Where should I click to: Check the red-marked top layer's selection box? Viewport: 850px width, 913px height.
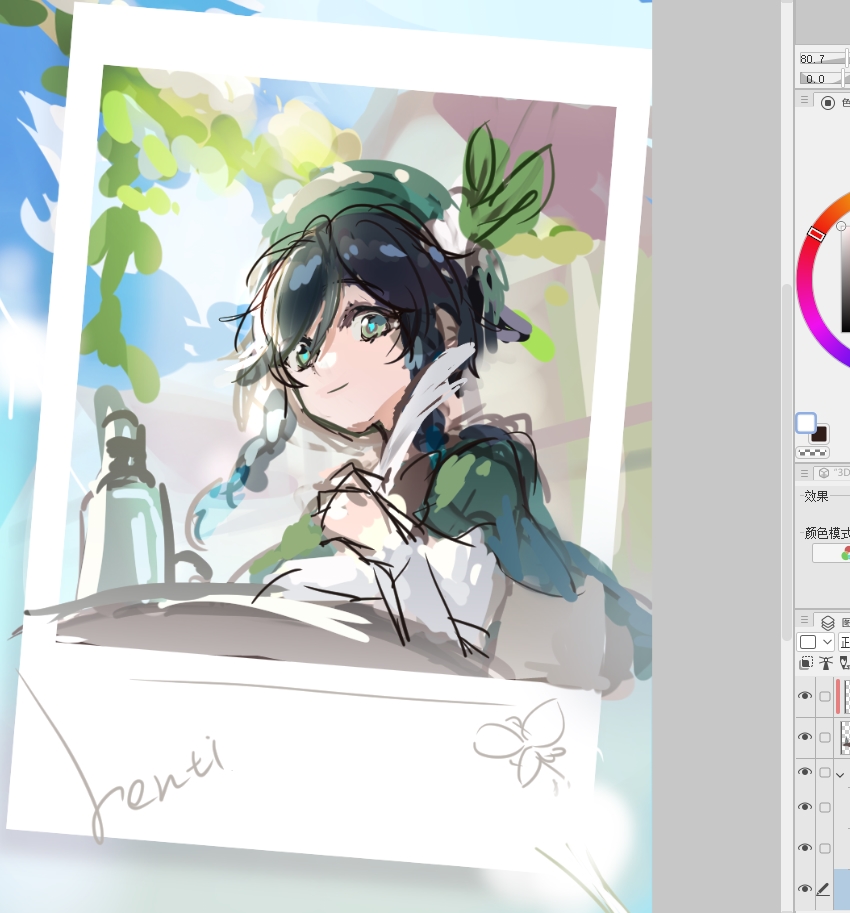coord(825,696)
